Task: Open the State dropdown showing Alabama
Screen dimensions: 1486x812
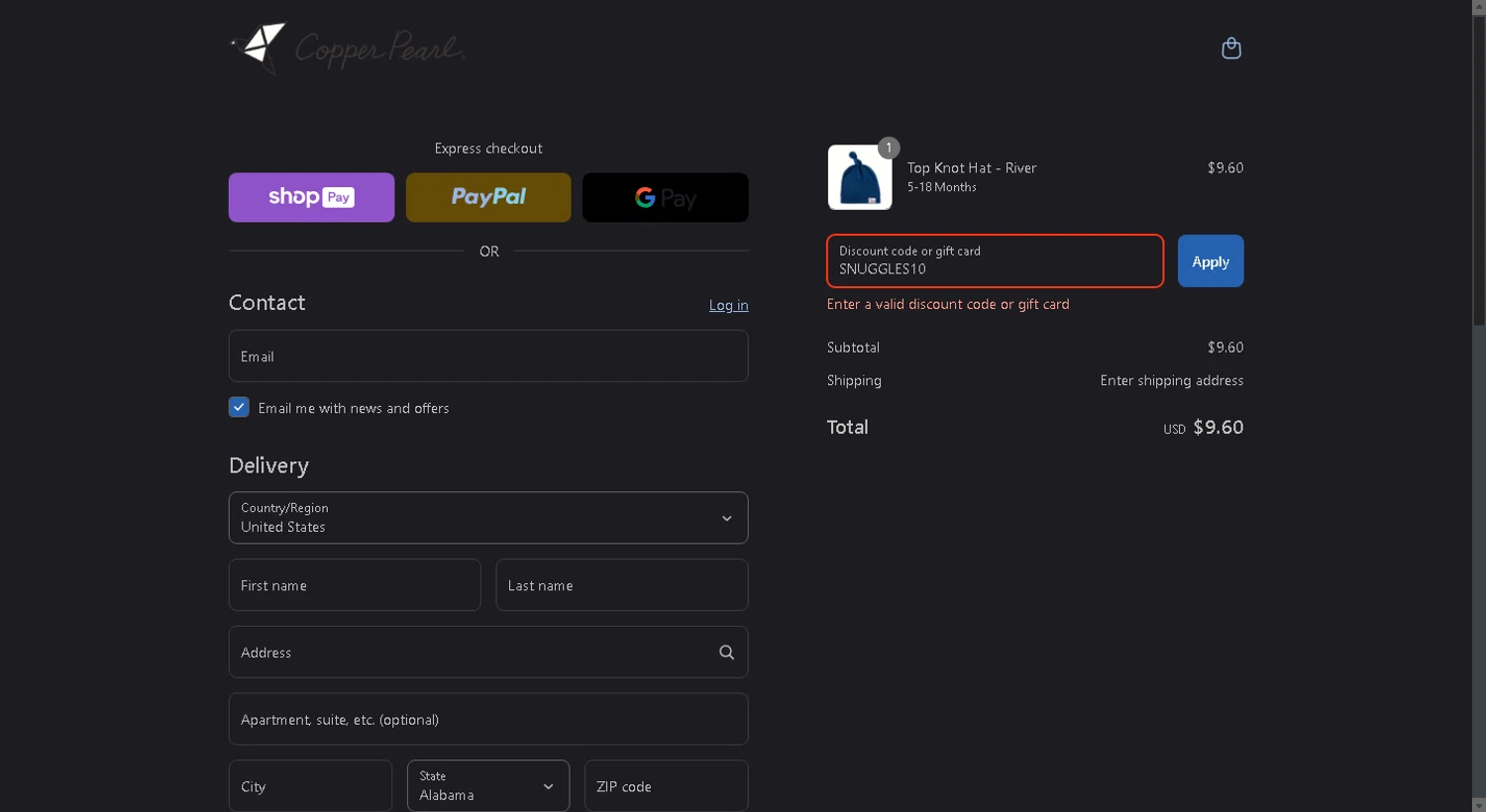Action: click(488, 786)
